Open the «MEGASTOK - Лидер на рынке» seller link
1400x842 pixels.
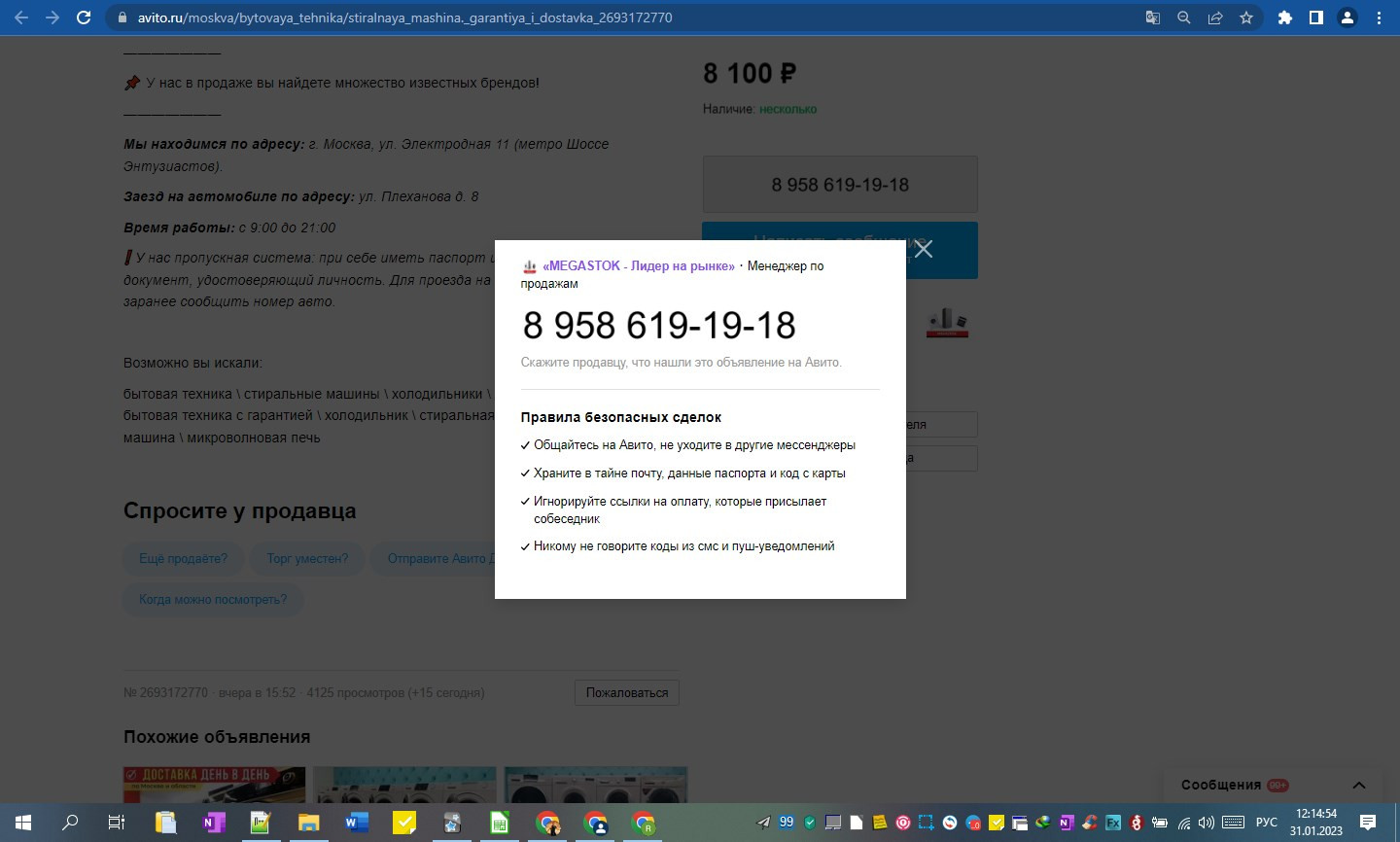pyautogui.click(x=639, y=266)
